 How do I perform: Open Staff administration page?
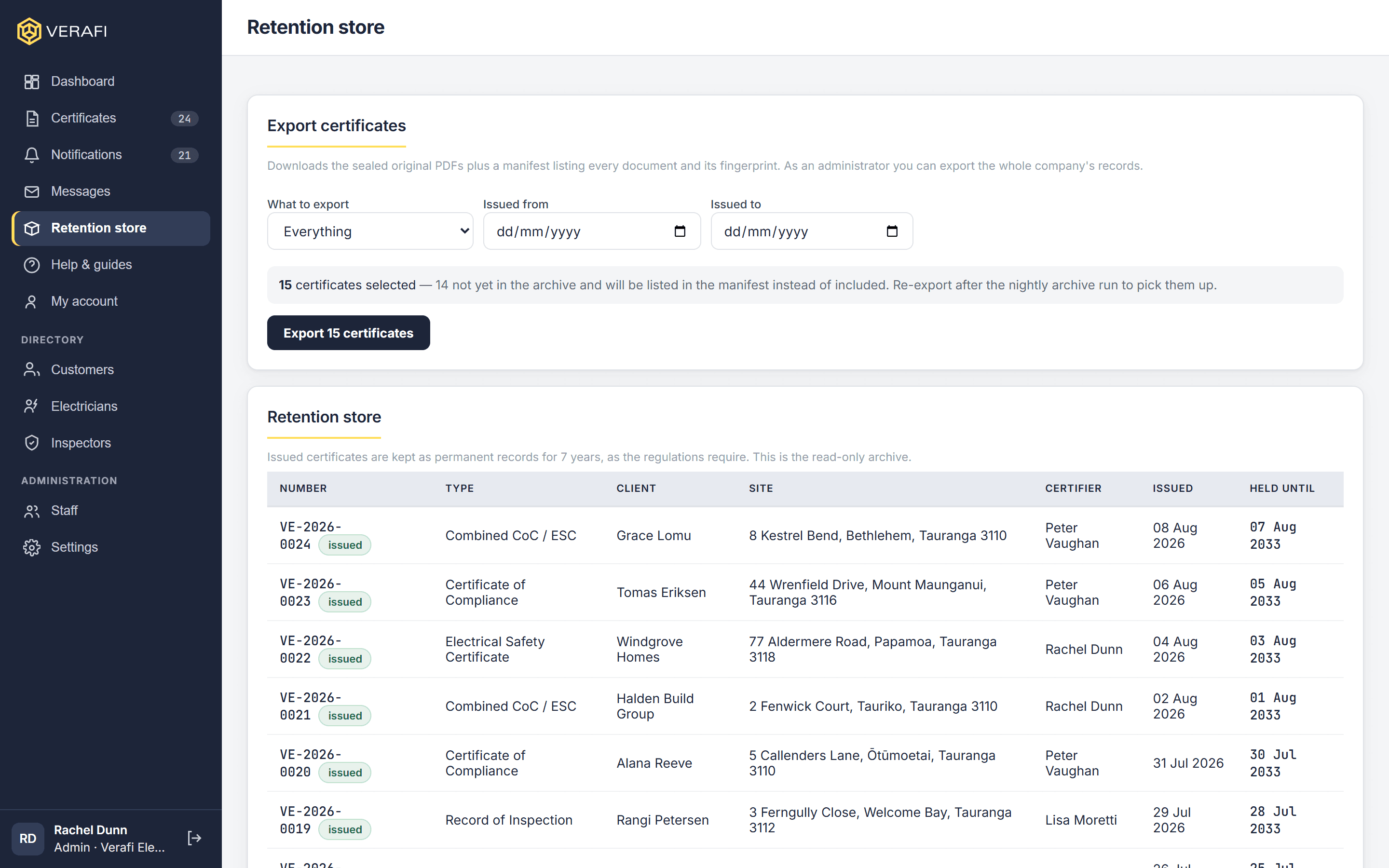pos(111,511)
